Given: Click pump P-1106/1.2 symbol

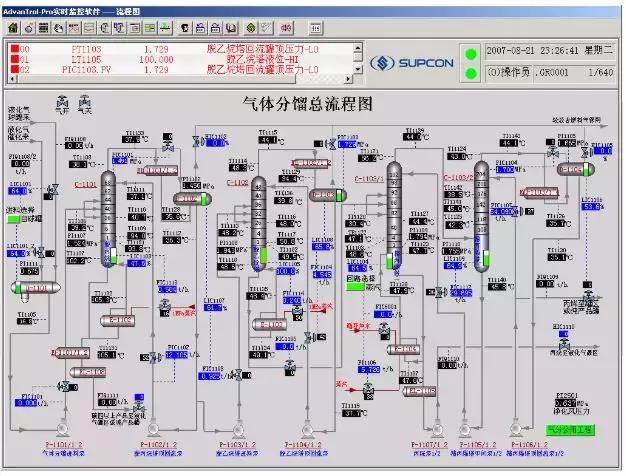Looking at the screenshot, I should (515, 429).
